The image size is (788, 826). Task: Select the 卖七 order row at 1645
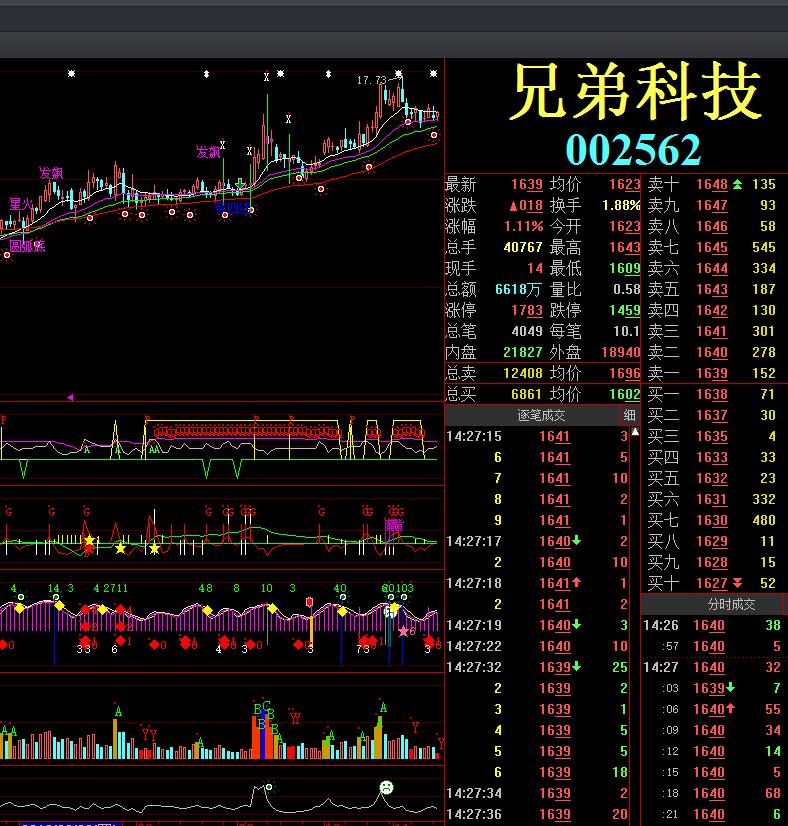(x=712, y=248)
